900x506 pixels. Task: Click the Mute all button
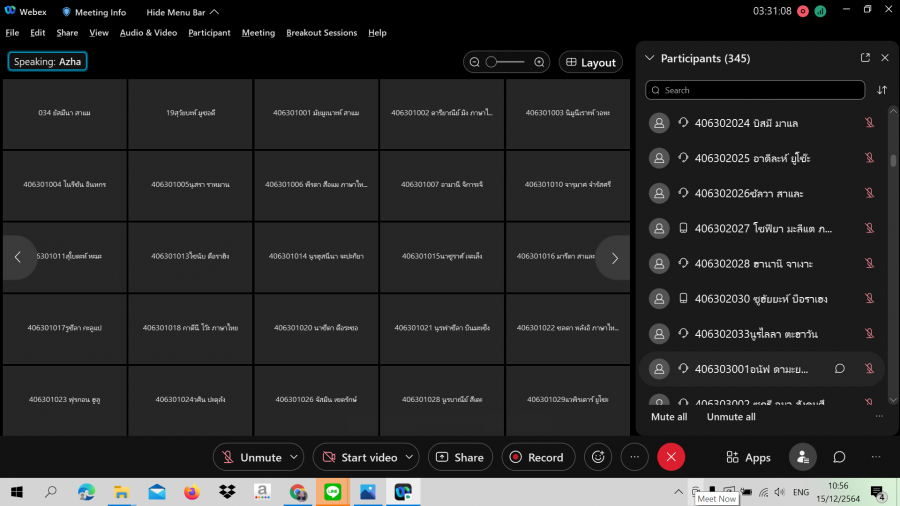click(x=669, y=417)
